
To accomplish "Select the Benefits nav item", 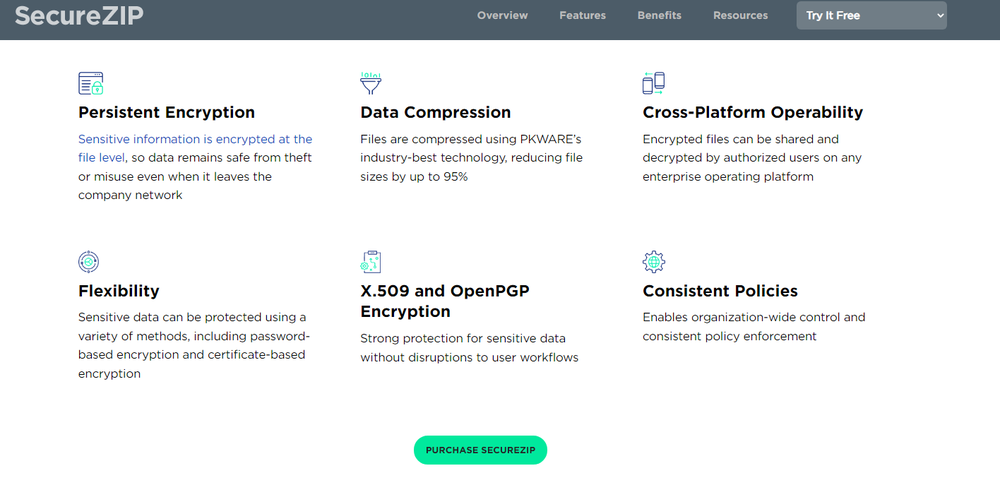I will click(659, 15).
